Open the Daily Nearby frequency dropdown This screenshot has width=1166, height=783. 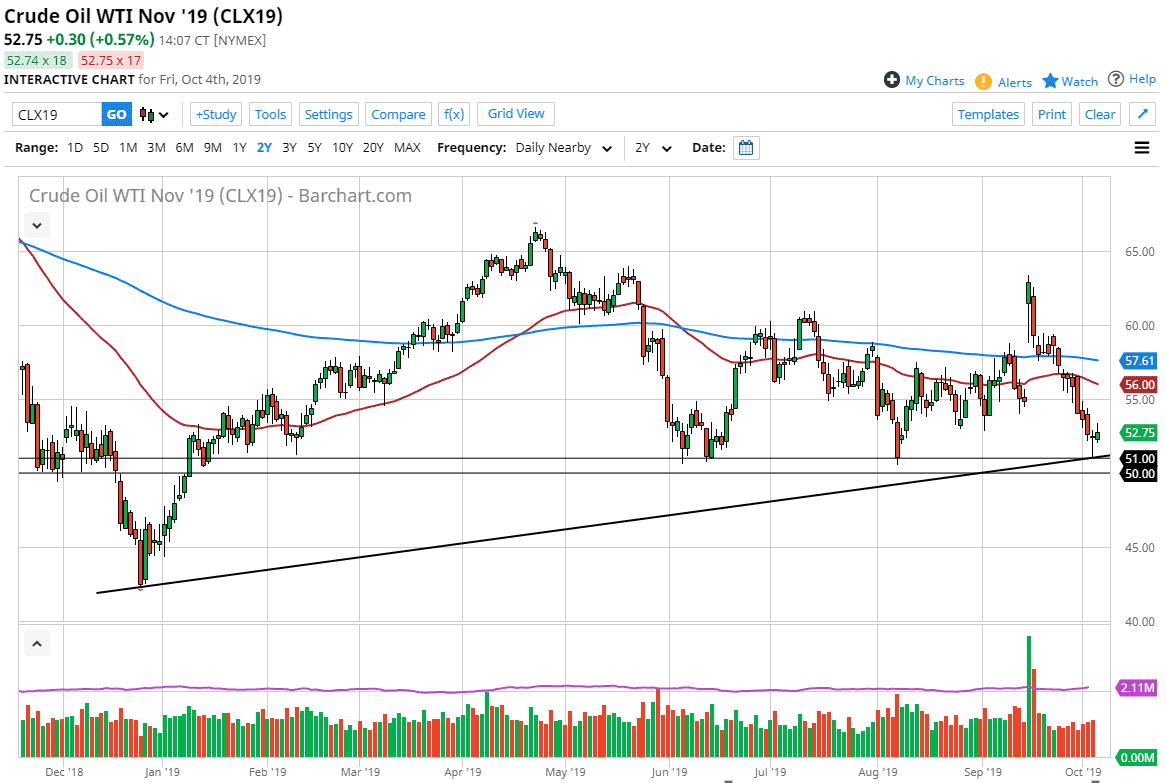(563, 147)
